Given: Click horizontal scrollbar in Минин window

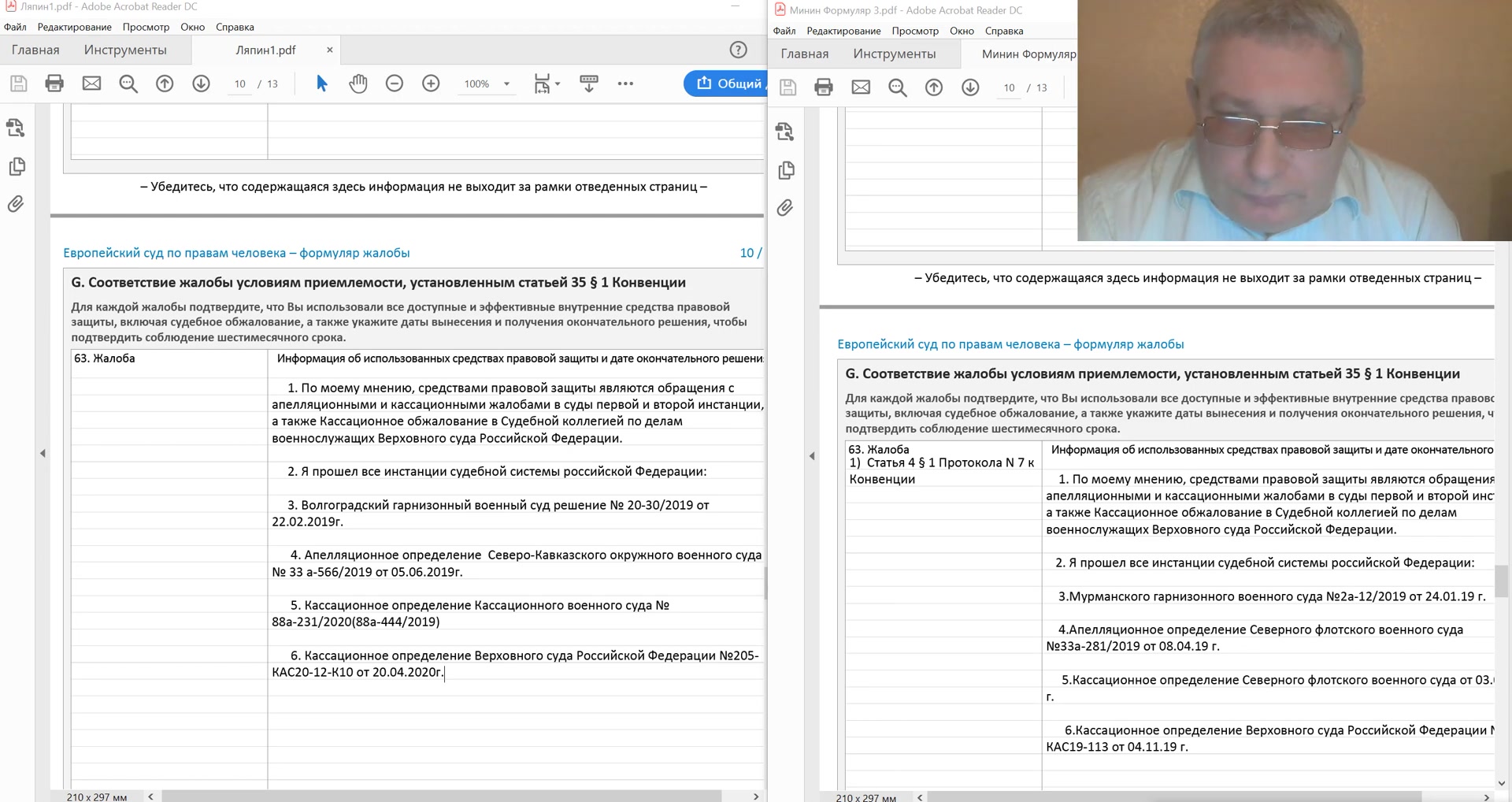Looking at the screenshot, I should click(x=1174, y=797).
